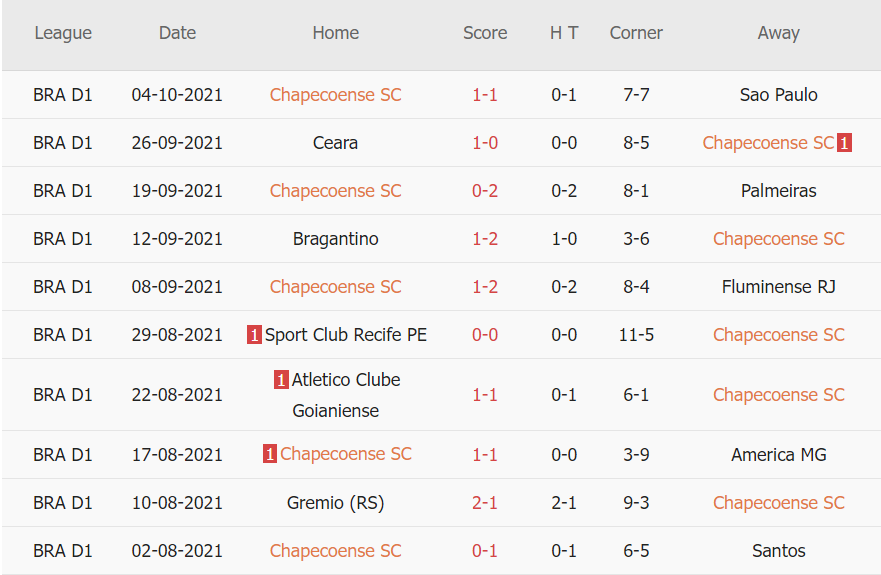Viewport: 881px width, 575px height.
Task: Click the 2-1 score in the Gremio match
Action: [485, 503]
